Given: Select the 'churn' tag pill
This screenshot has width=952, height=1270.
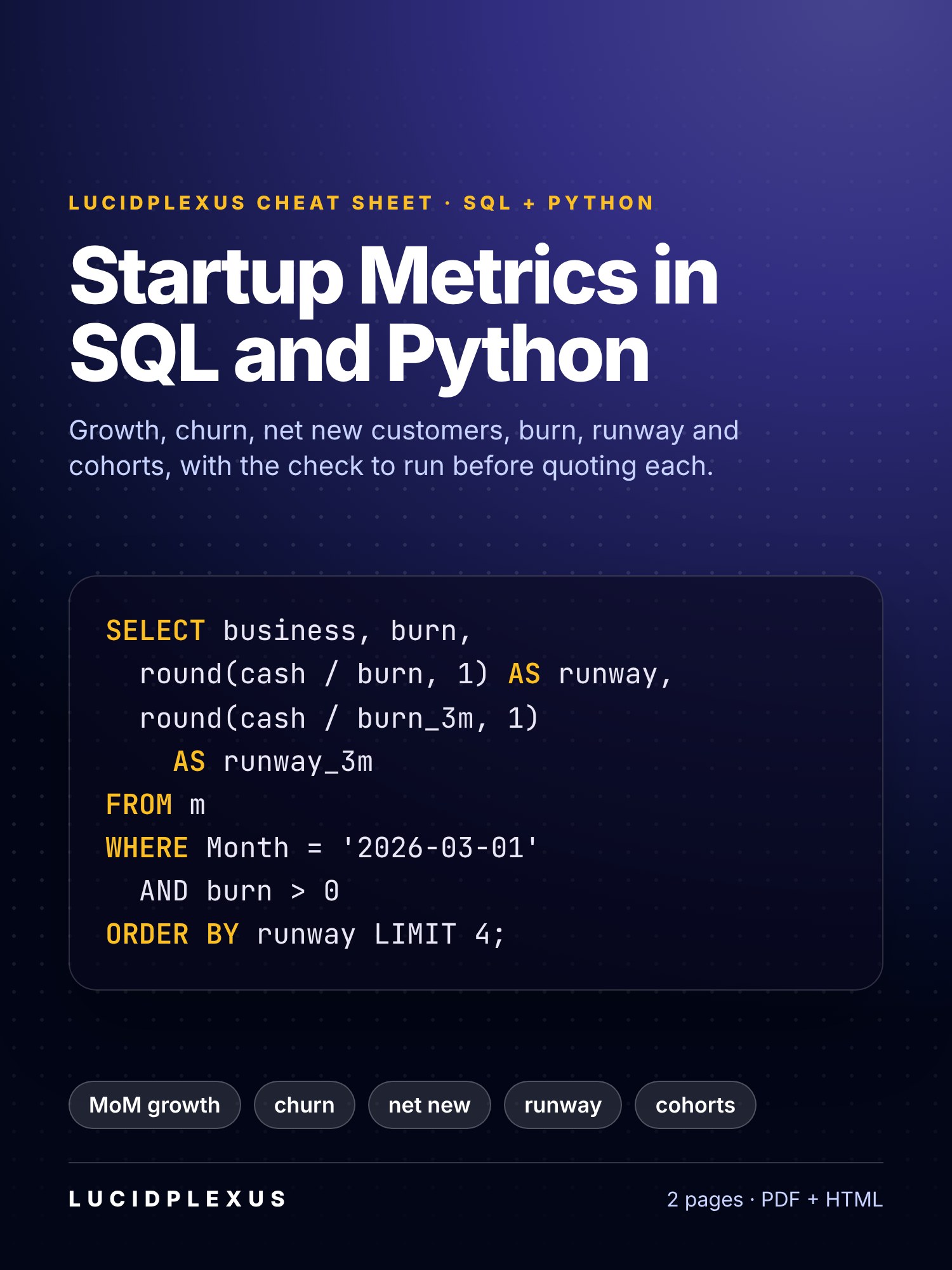Looking at the screenshot, I should [x=304, y=1105].
